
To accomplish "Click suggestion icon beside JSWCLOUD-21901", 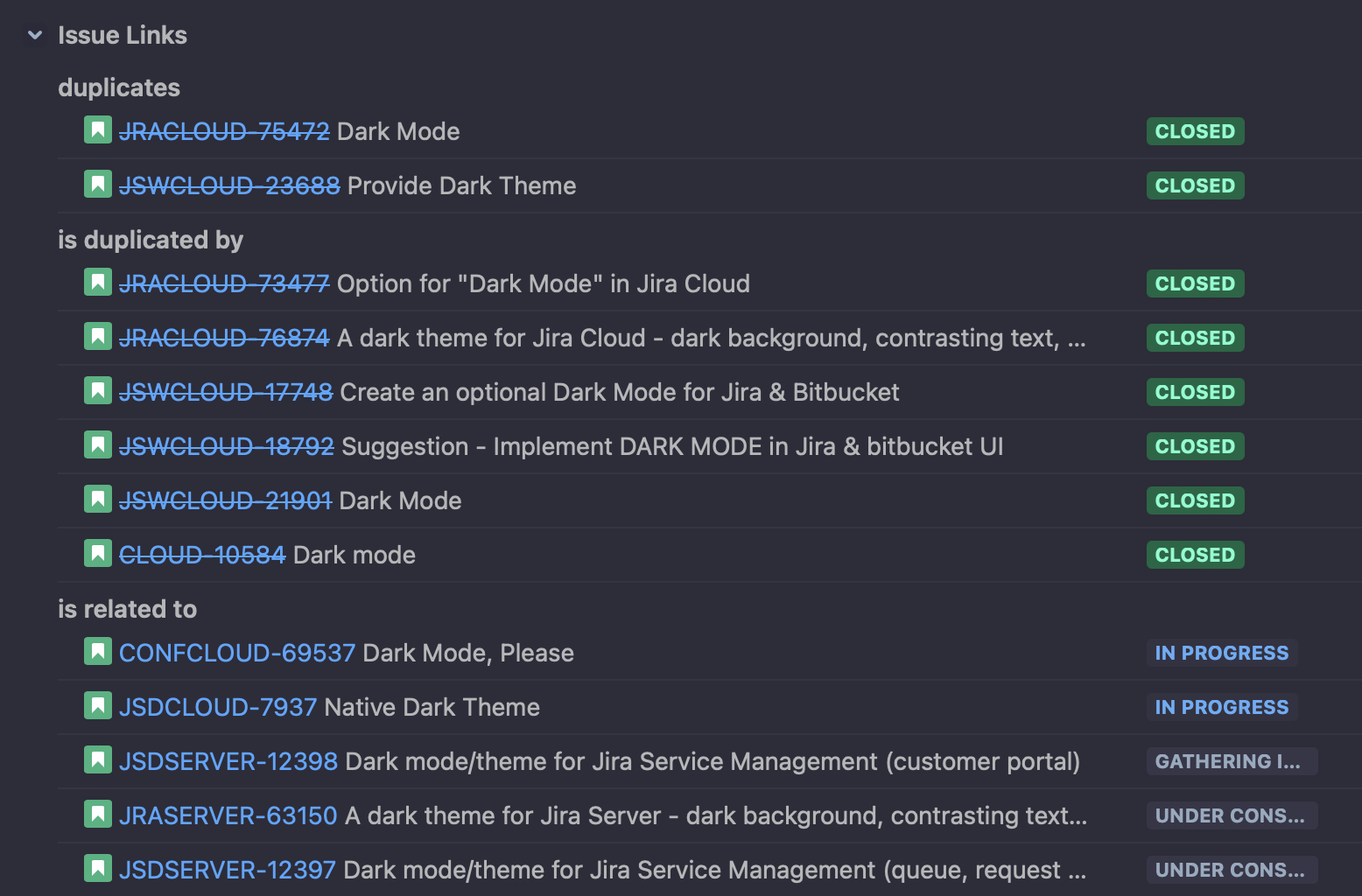I will click(x=98, y=500).
